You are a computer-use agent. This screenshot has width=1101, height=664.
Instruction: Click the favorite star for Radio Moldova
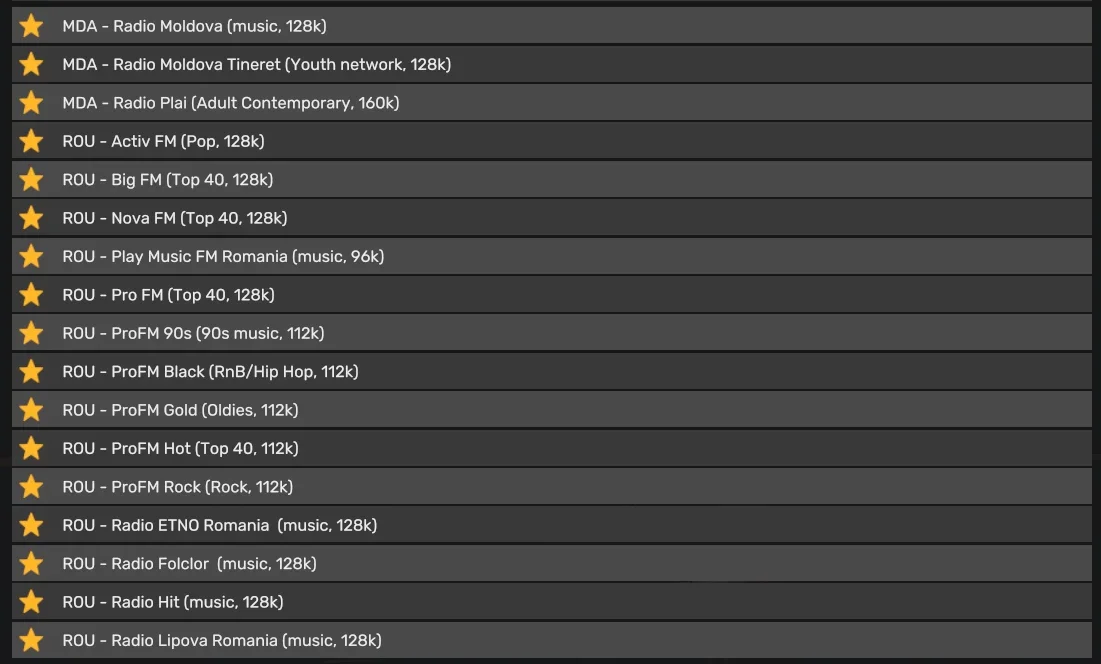(32, 26)
